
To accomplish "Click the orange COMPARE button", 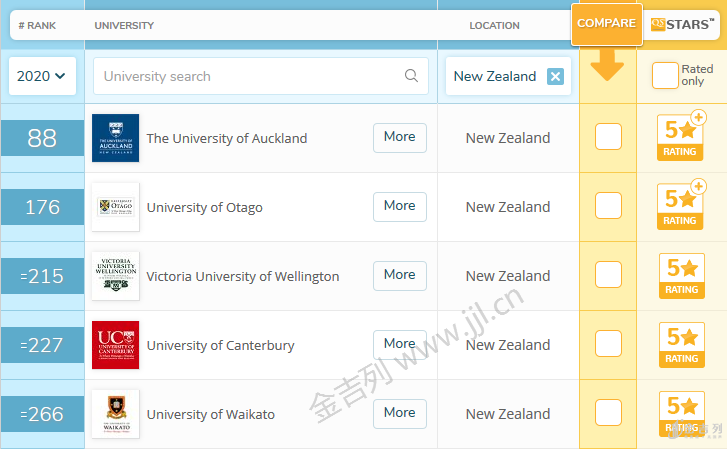I will tap(606, 24).
